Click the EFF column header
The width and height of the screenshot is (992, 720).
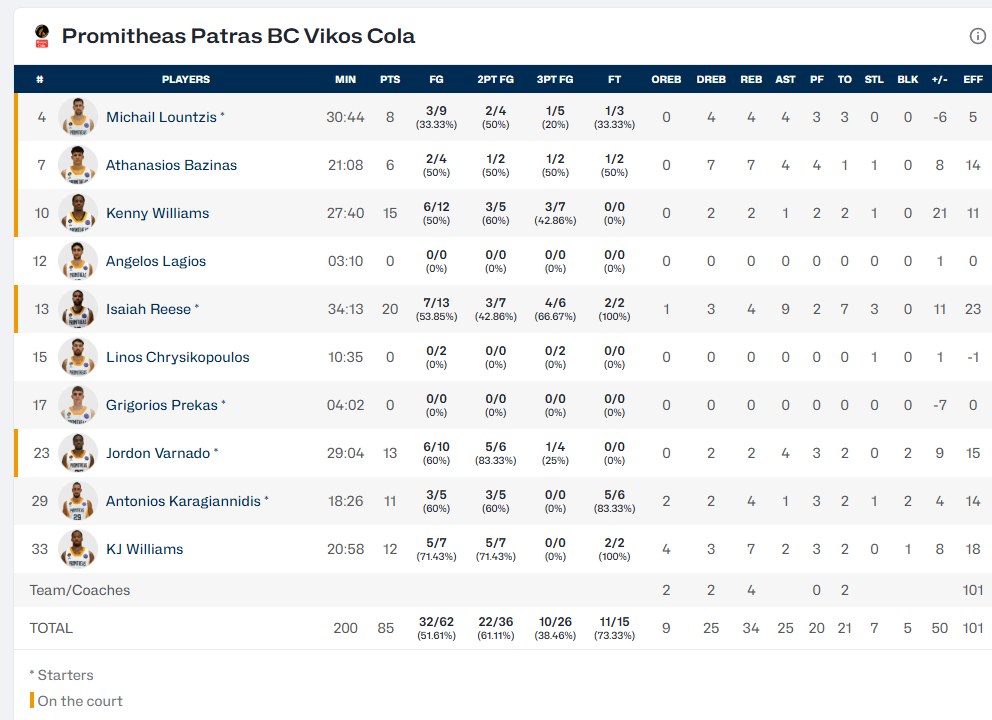(x=973, y=79)
